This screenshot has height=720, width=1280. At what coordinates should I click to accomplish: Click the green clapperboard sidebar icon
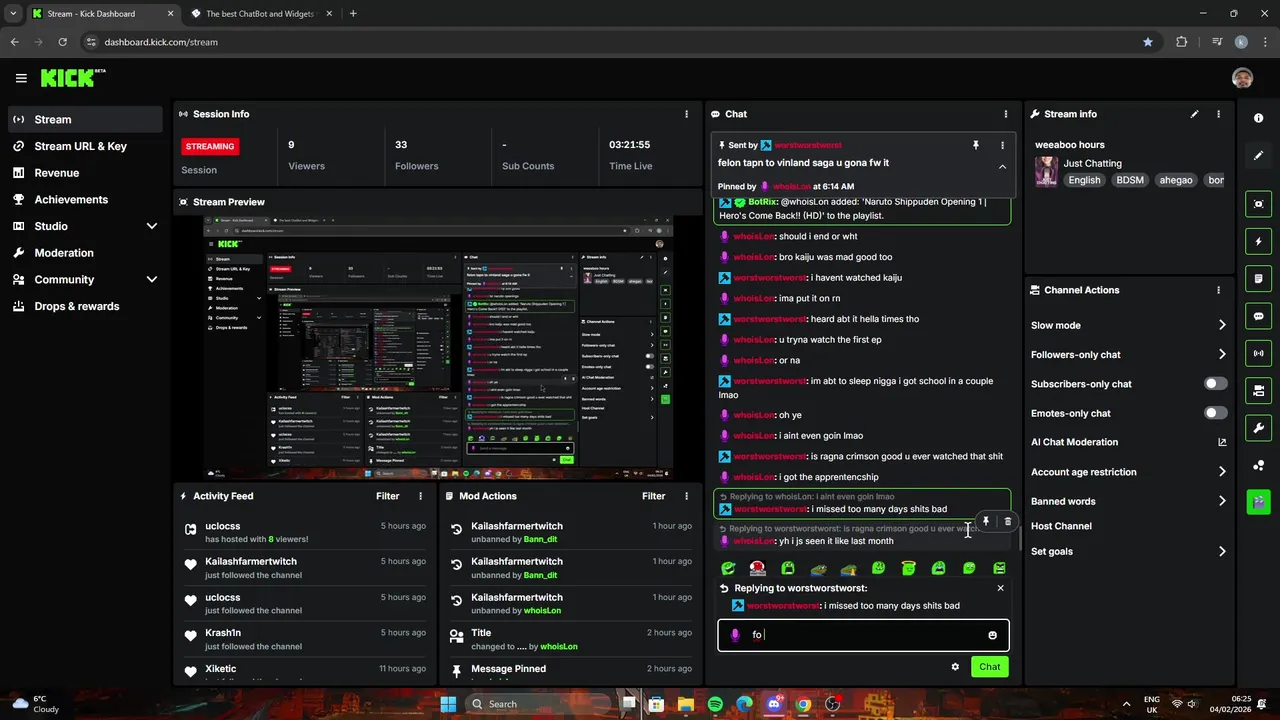[1258, 502]
